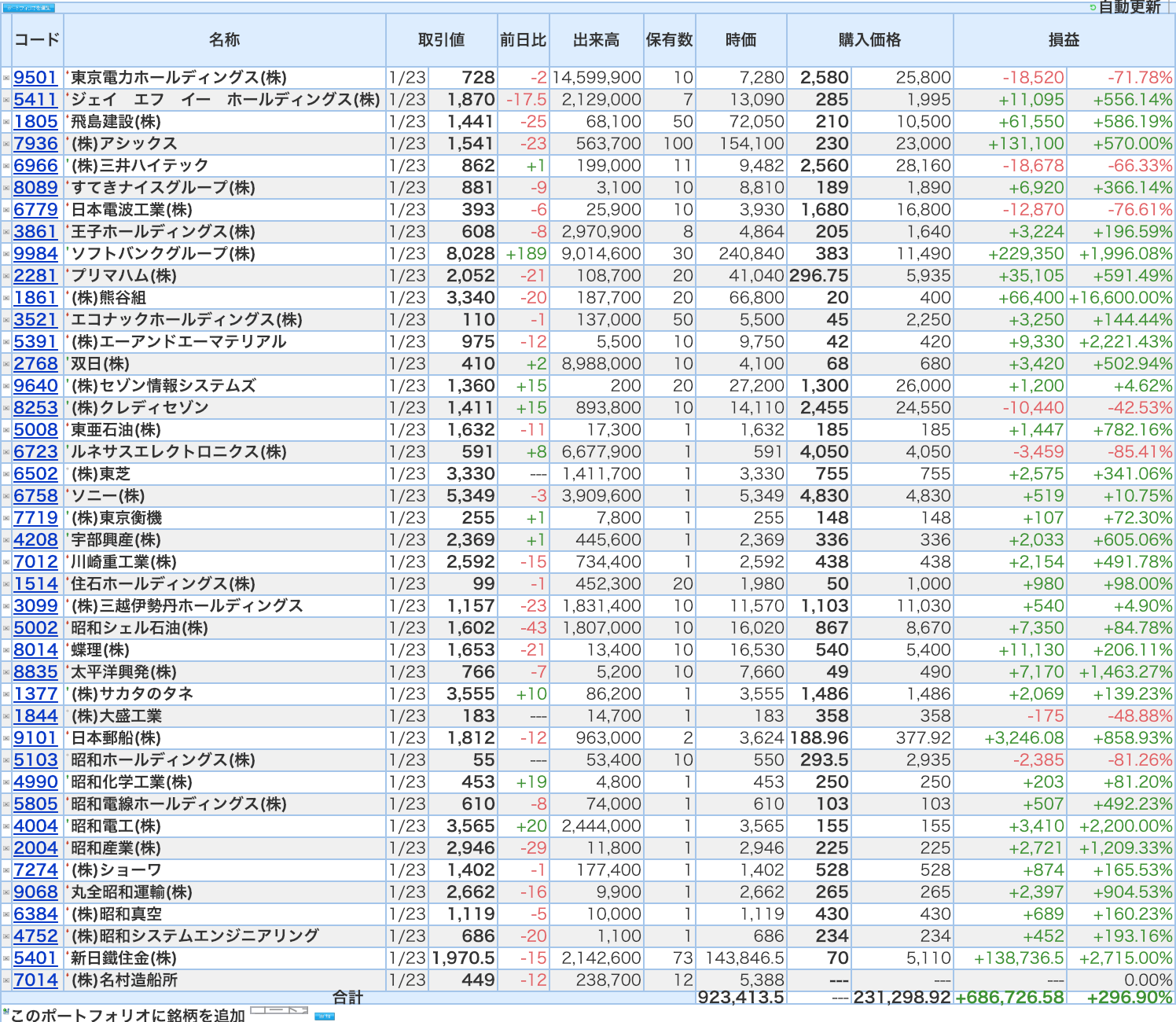Click the row icon left of code 9501
1176x1022 pixels.
[x=6, y=78]
